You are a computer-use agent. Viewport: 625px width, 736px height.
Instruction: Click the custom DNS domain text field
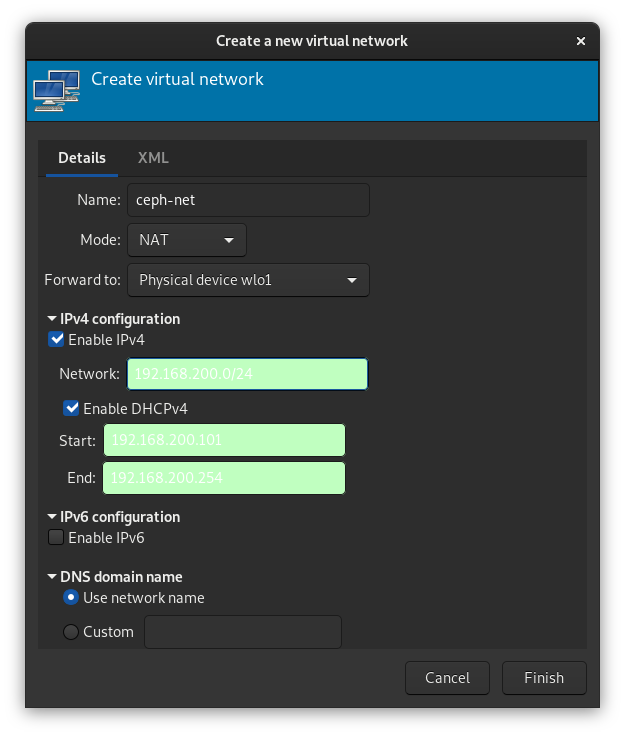(243, 632)
